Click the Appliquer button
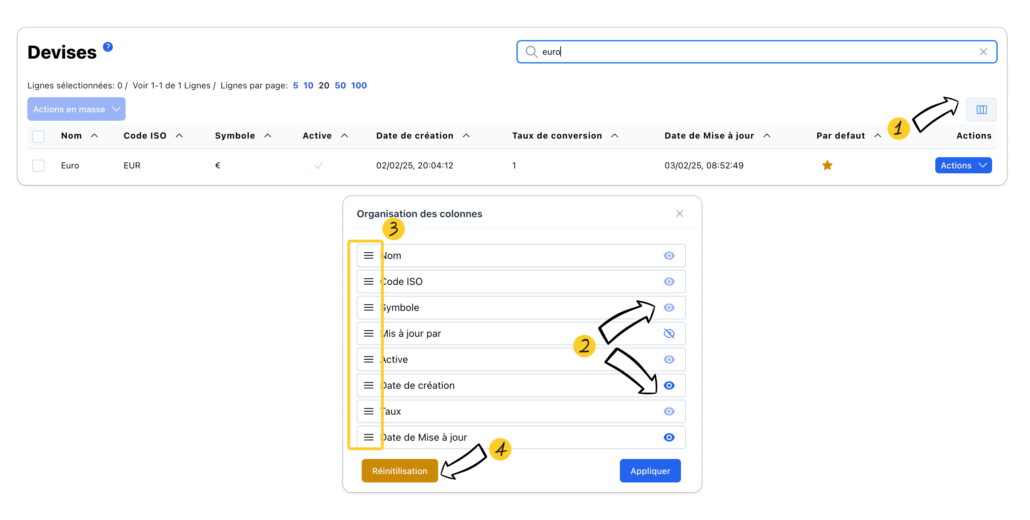Image resolution: width=1030 pixels, height=520 pixels. tap(650, 471)
